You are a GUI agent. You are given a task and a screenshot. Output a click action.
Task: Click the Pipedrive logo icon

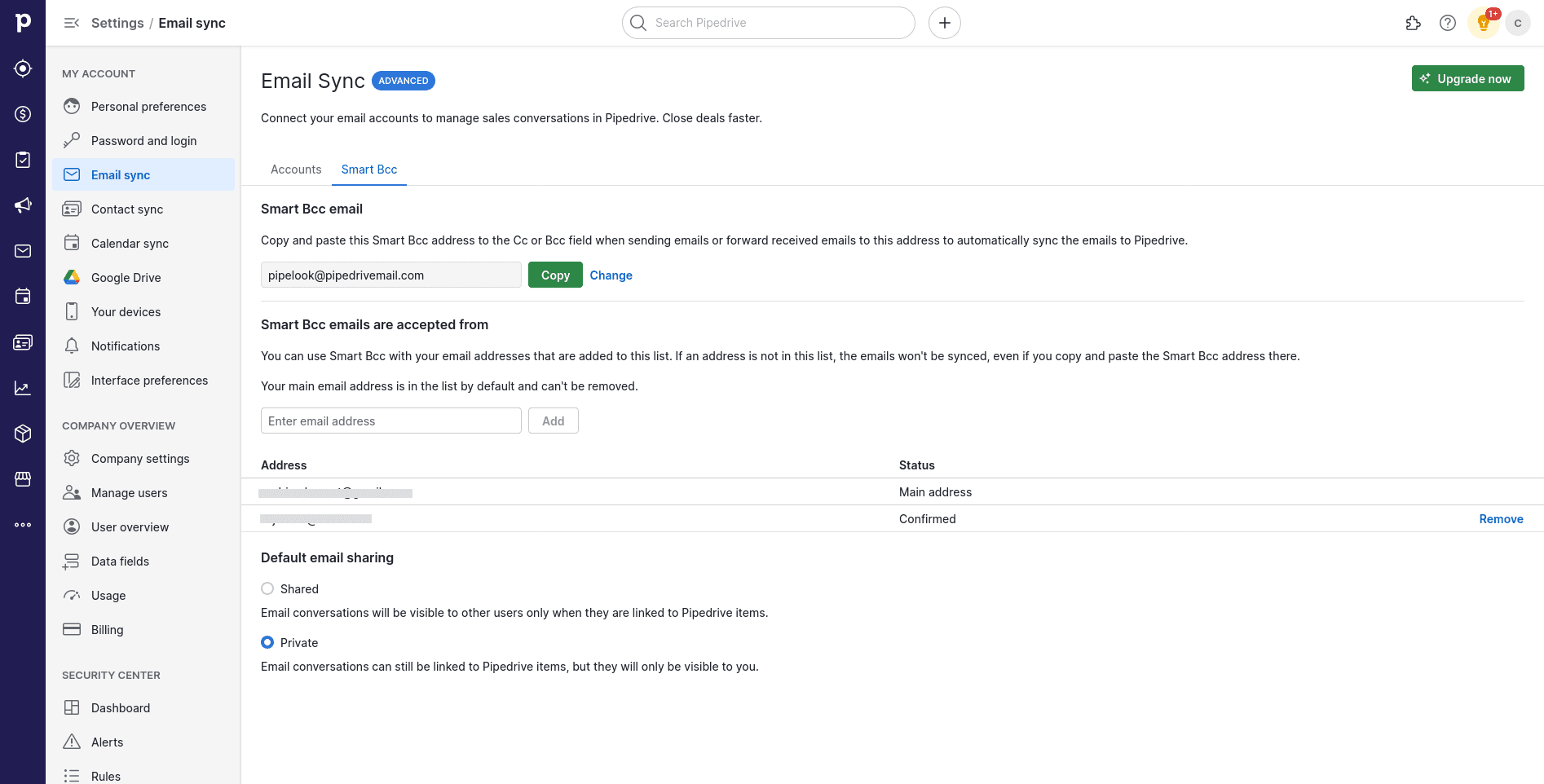pyautogui.click(x=23, y=23)
